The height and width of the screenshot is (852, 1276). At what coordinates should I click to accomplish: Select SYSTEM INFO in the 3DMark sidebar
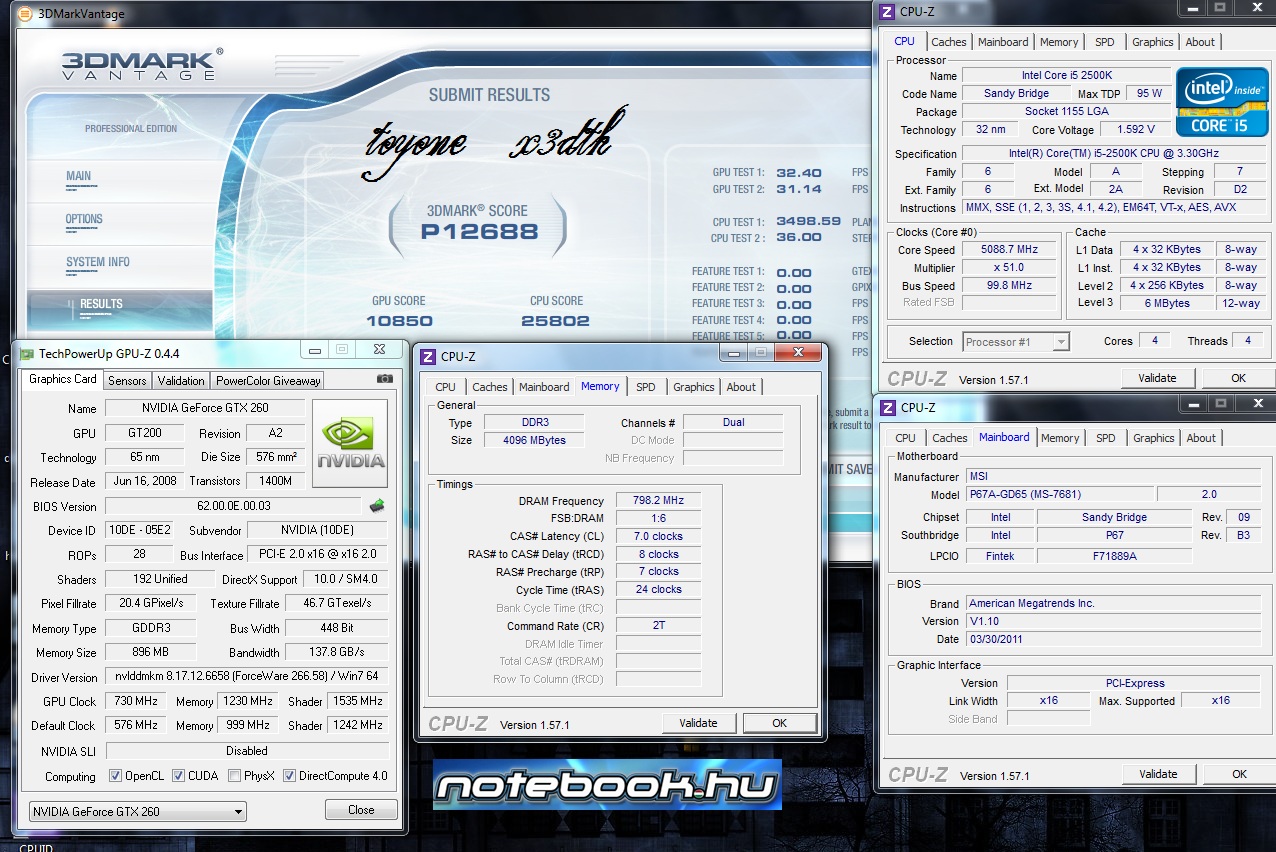point(98,262)
